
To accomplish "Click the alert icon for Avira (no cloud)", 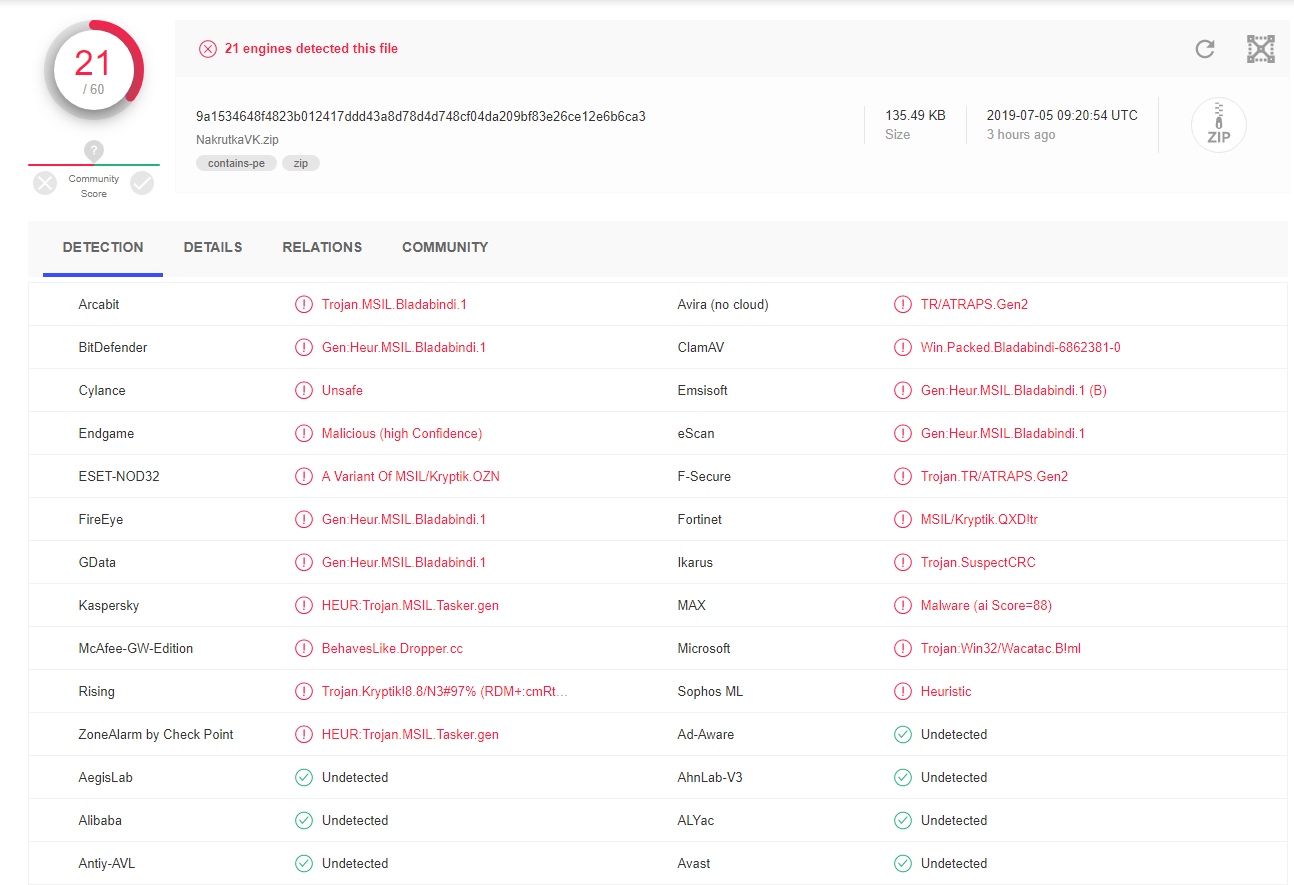I will tap(903, 304).
